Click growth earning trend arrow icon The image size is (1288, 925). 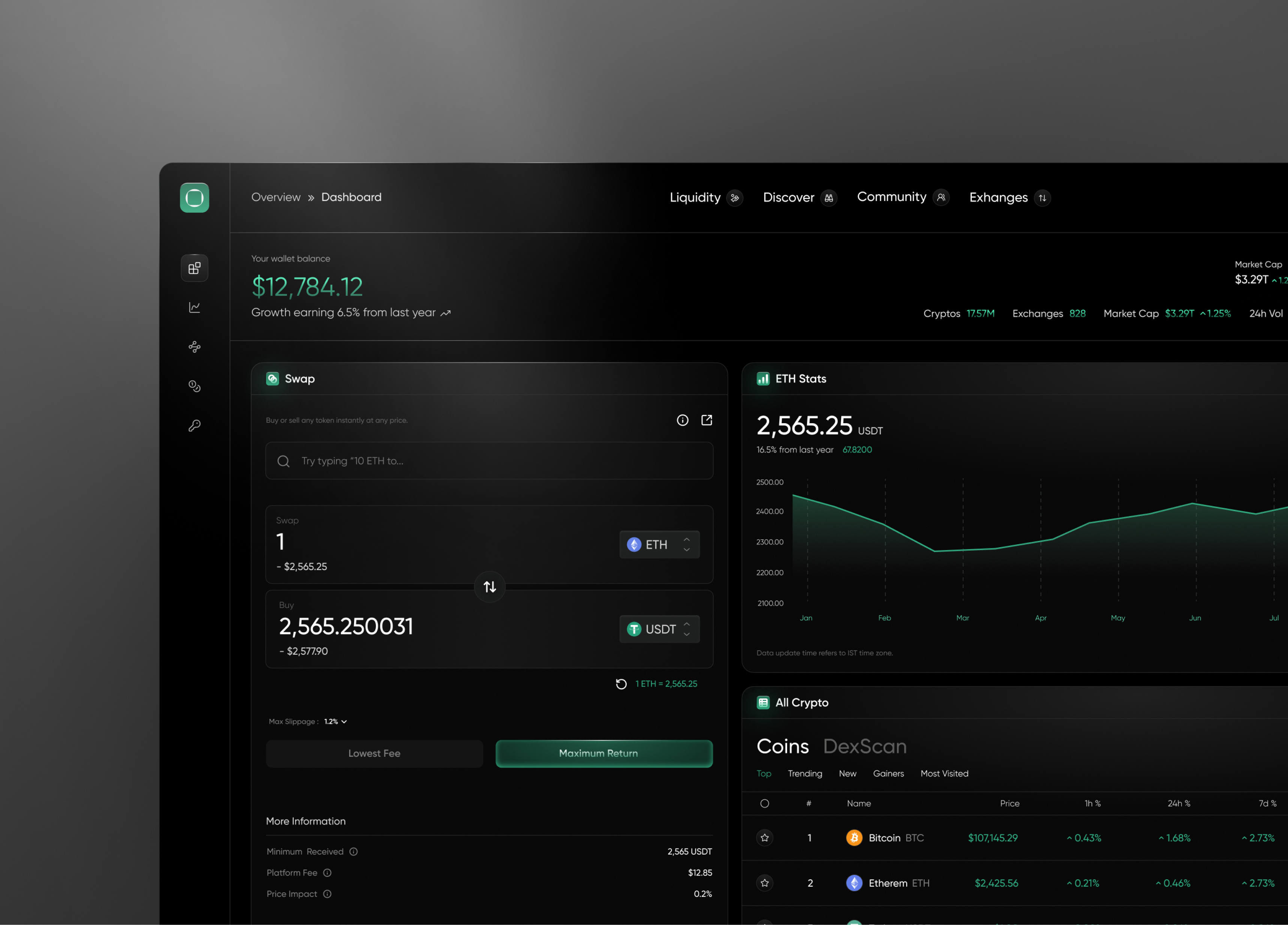[x=446, y=313]
